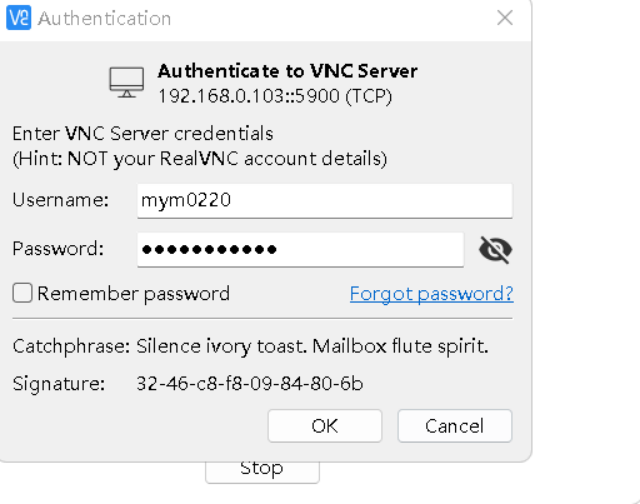Click the Username: label
640x504 pixels.
click(x=61, y=200)
